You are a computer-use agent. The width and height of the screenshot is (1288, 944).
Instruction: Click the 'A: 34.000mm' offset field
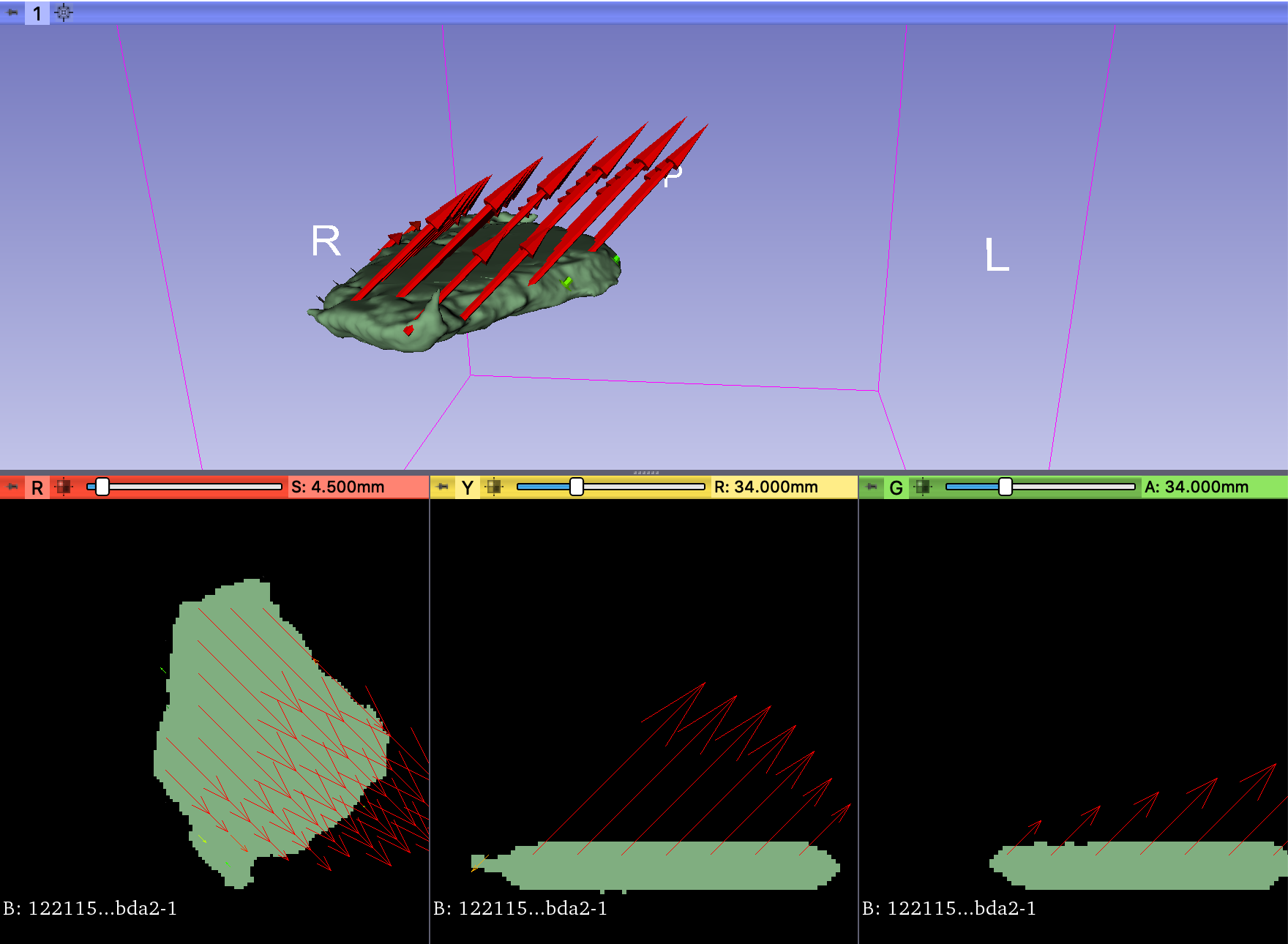click(x=1197, y=486)
